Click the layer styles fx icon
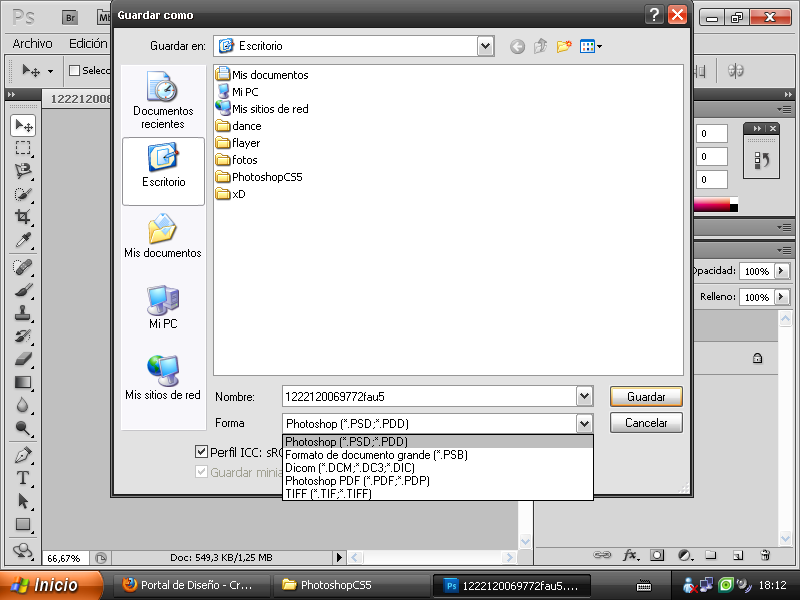 [631, 555]
